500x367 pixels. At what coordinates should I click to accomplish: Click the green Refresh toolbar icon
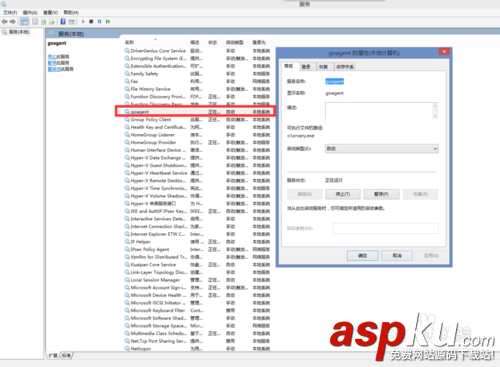pyautogui.click(x=44, y=22)
